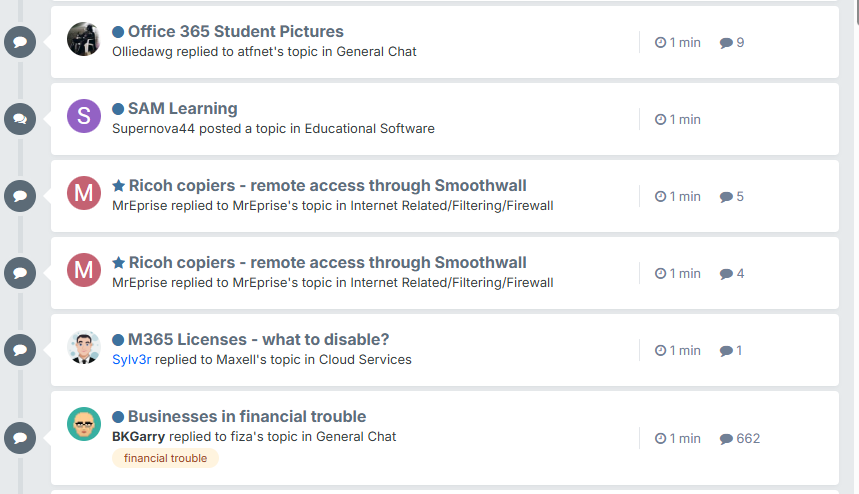
Task: Open Businesses in financial trouble topic
Action: pyautogui.click(x=247, y=416)
